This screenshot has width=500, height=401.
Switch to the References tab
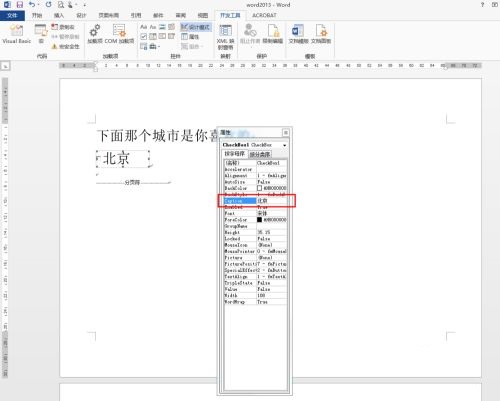click(136, 16)
